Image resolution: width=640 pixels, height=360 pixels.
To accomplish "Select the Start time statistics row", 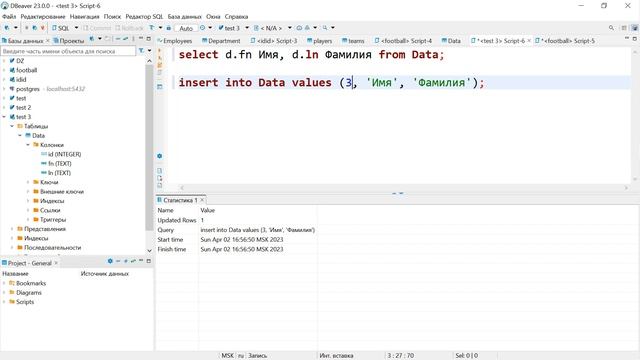I will pos(237,240).
